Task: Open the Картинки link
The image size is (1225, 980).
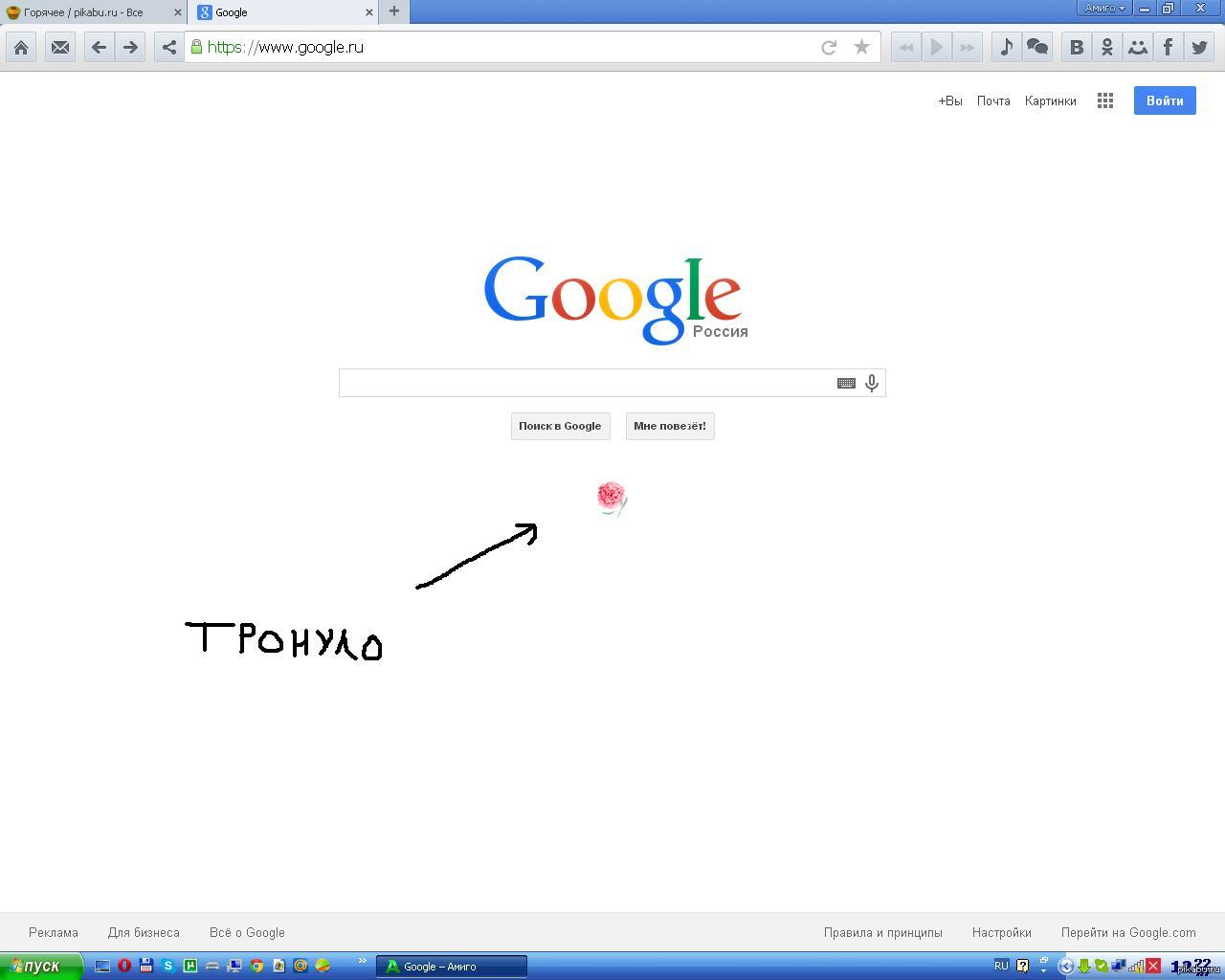Action: pos(1051,100)
